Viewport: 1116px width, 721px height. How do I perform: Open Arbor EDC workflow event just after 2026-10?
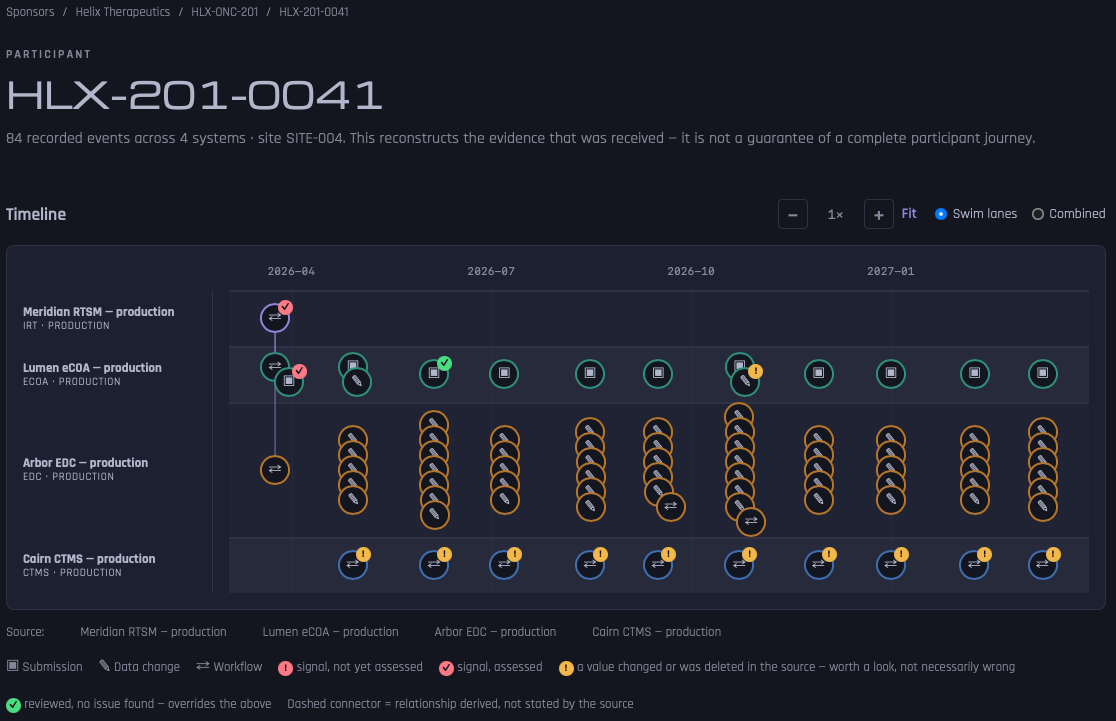[751, 521]
